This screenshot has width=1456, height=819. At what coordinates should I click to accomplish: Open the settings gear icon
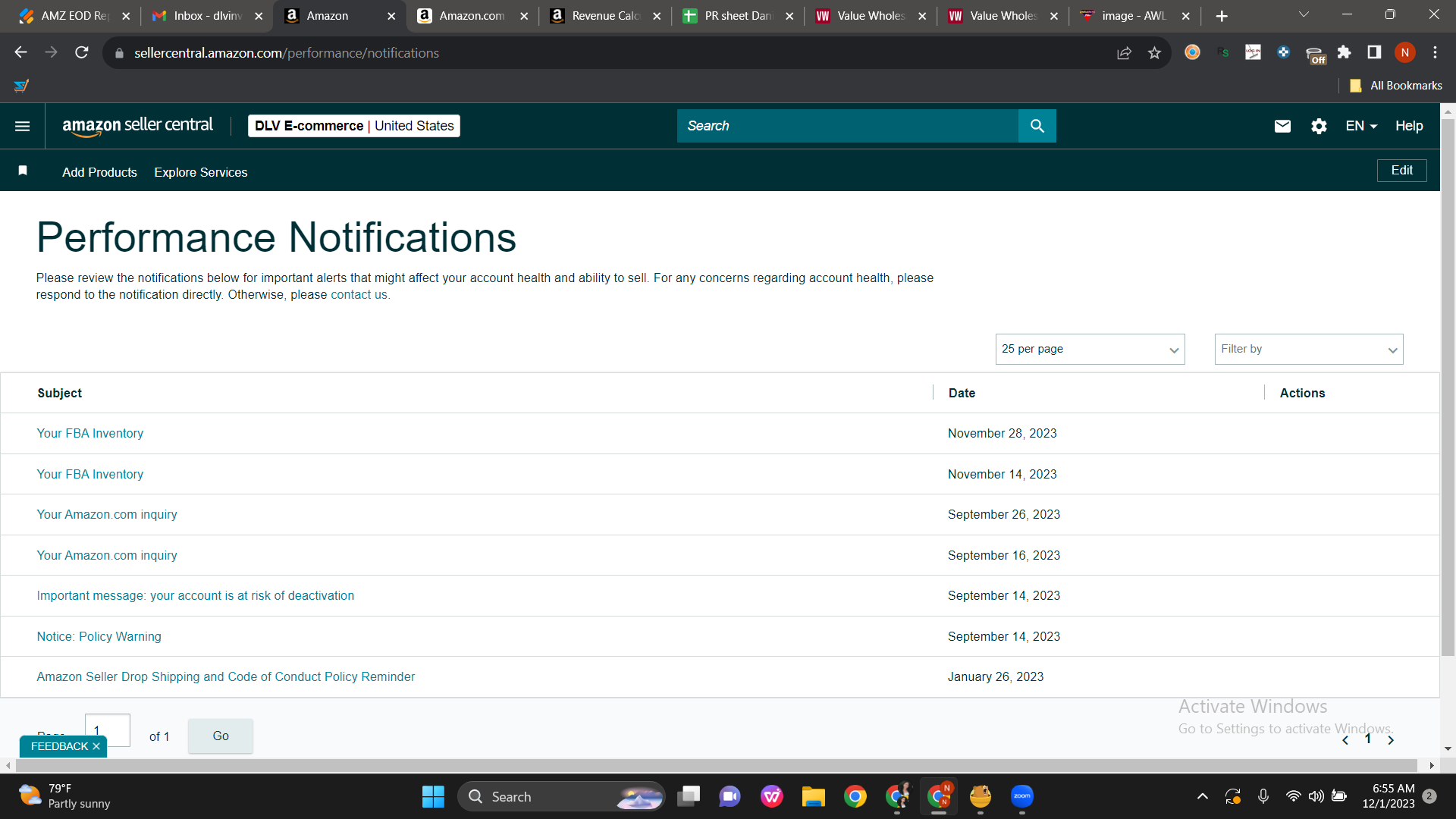click(x=1319, y=126)
